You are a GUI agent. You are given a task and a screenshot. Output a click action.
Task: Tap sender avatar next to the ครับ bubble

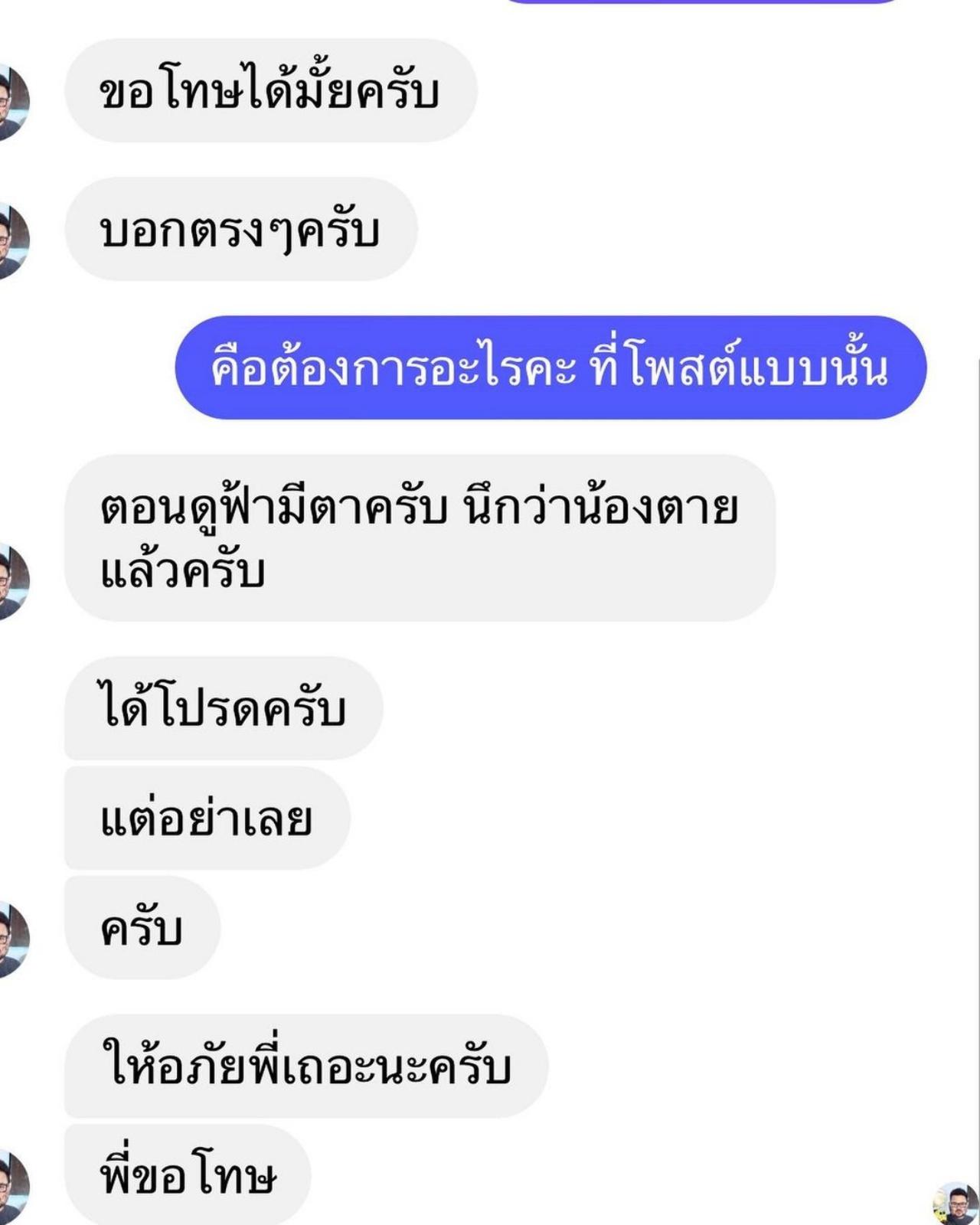click(x=13, y=939)
